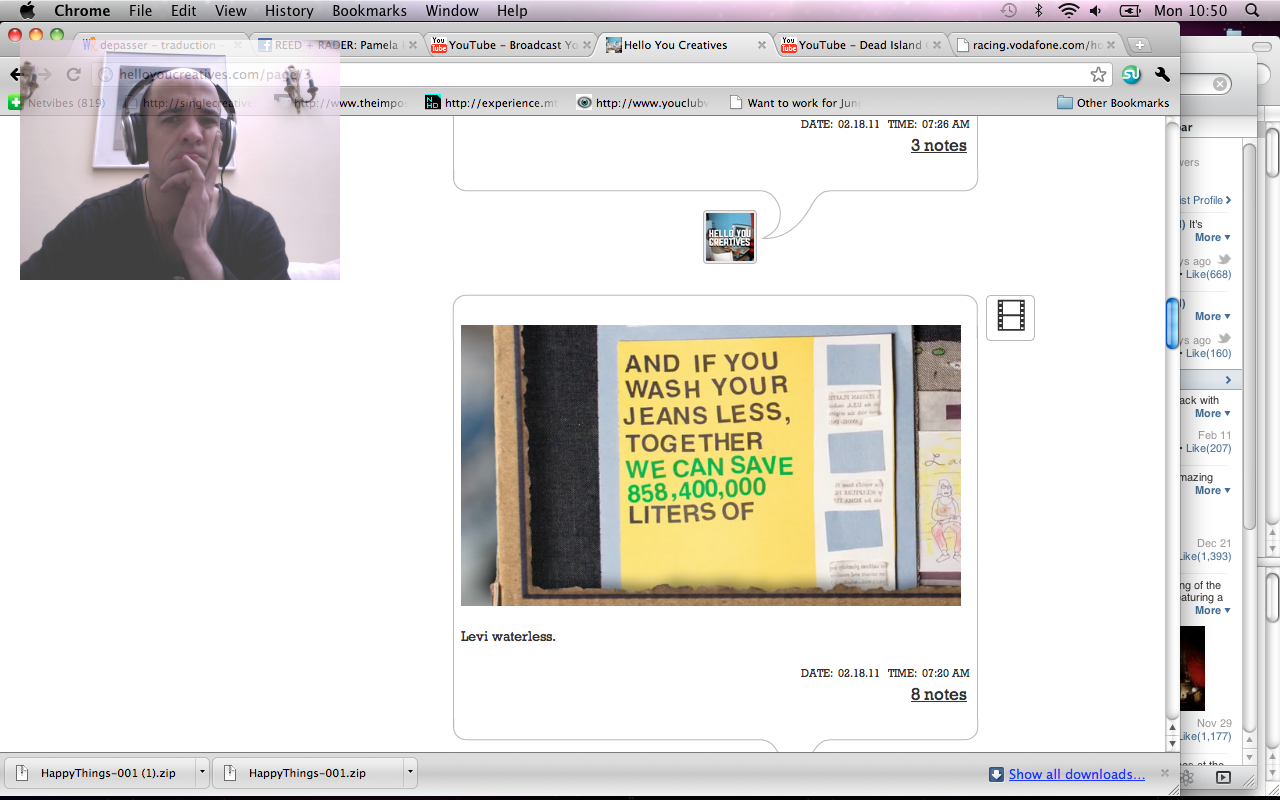Expand HappyThings-001.zip download options arrow
The height and width of the screenshot is (800, 1280).
[409, 773]
